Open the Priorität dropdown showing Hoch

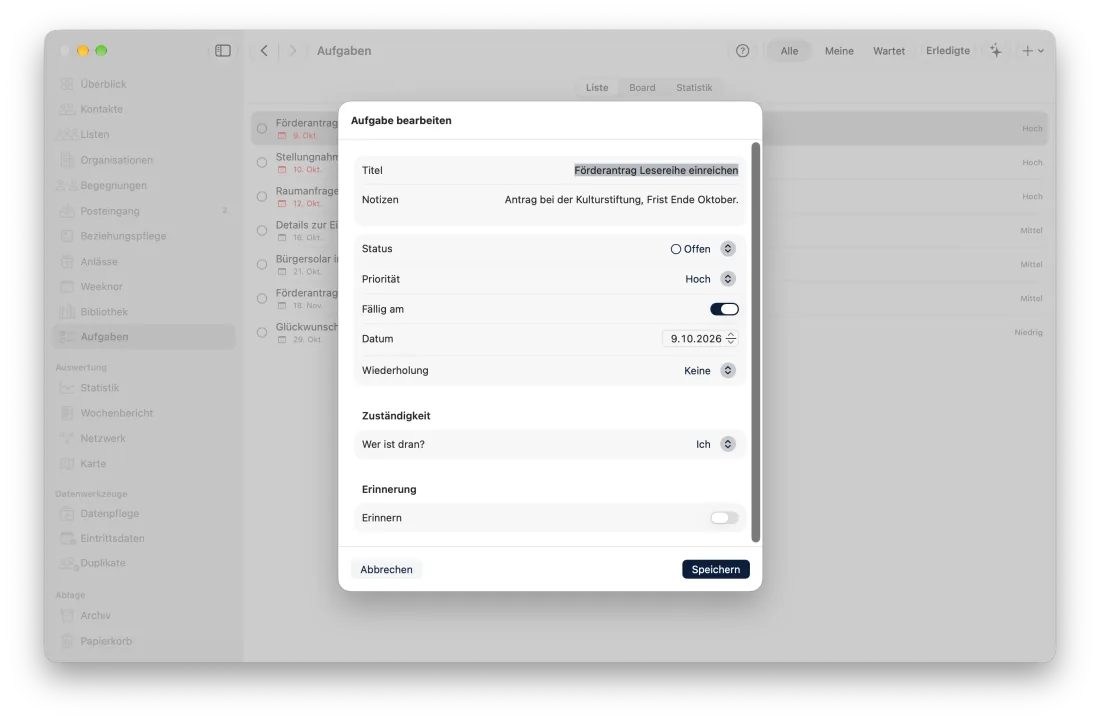click(x=710, y=279)
